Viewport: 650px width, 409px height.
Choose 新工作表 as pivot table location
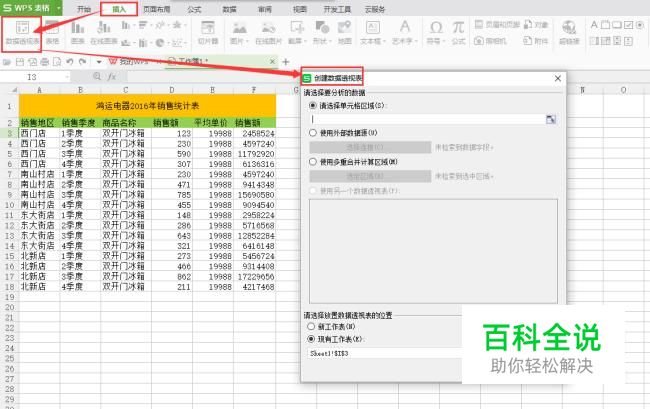pos(311,327)
